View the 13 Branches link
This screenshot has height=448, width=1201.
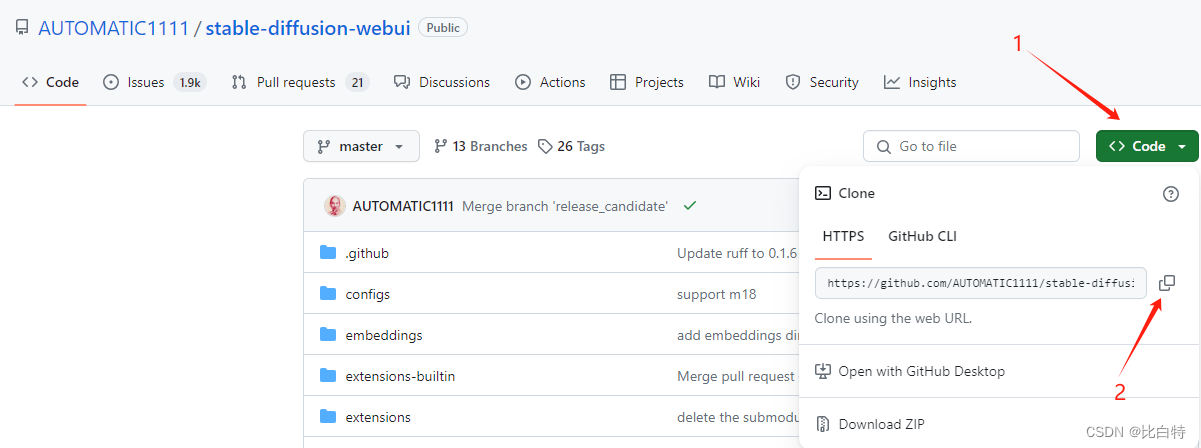point(481,146)
